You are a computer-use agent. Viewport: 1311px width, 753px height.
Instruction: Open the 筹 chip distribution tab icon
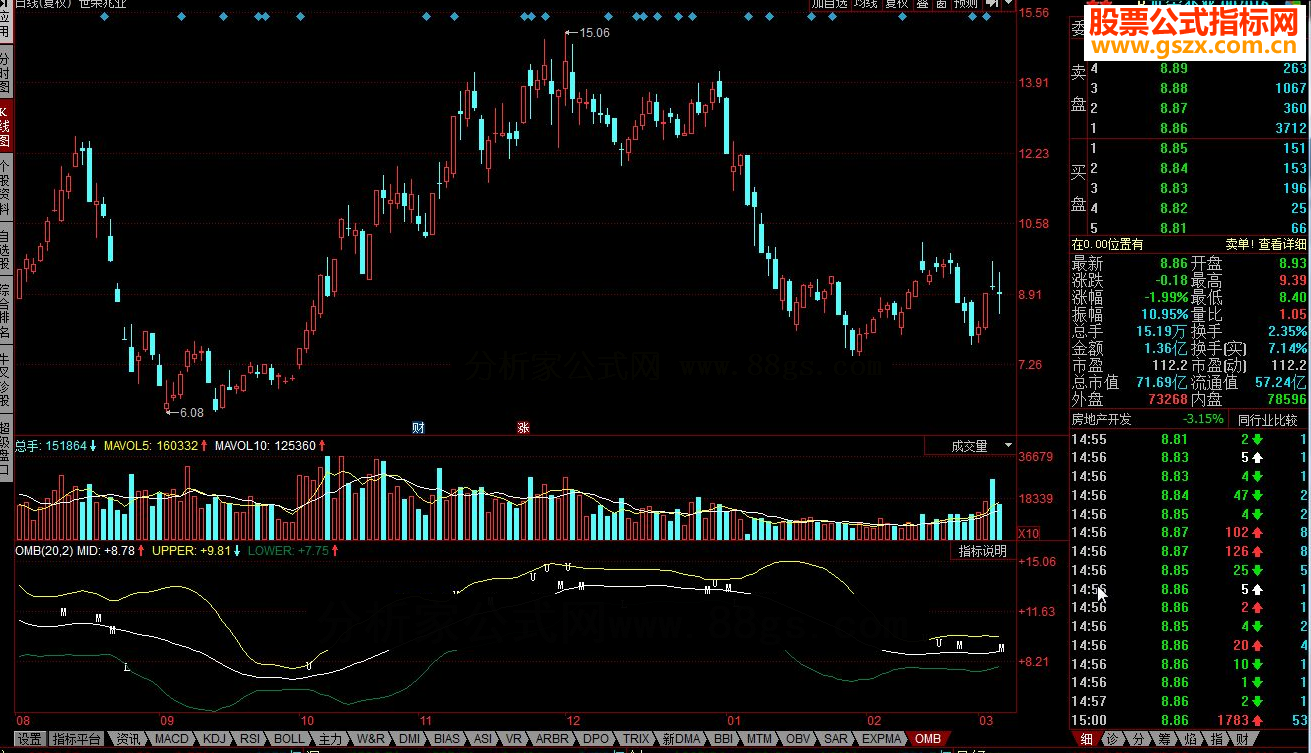click(1163, 740)
